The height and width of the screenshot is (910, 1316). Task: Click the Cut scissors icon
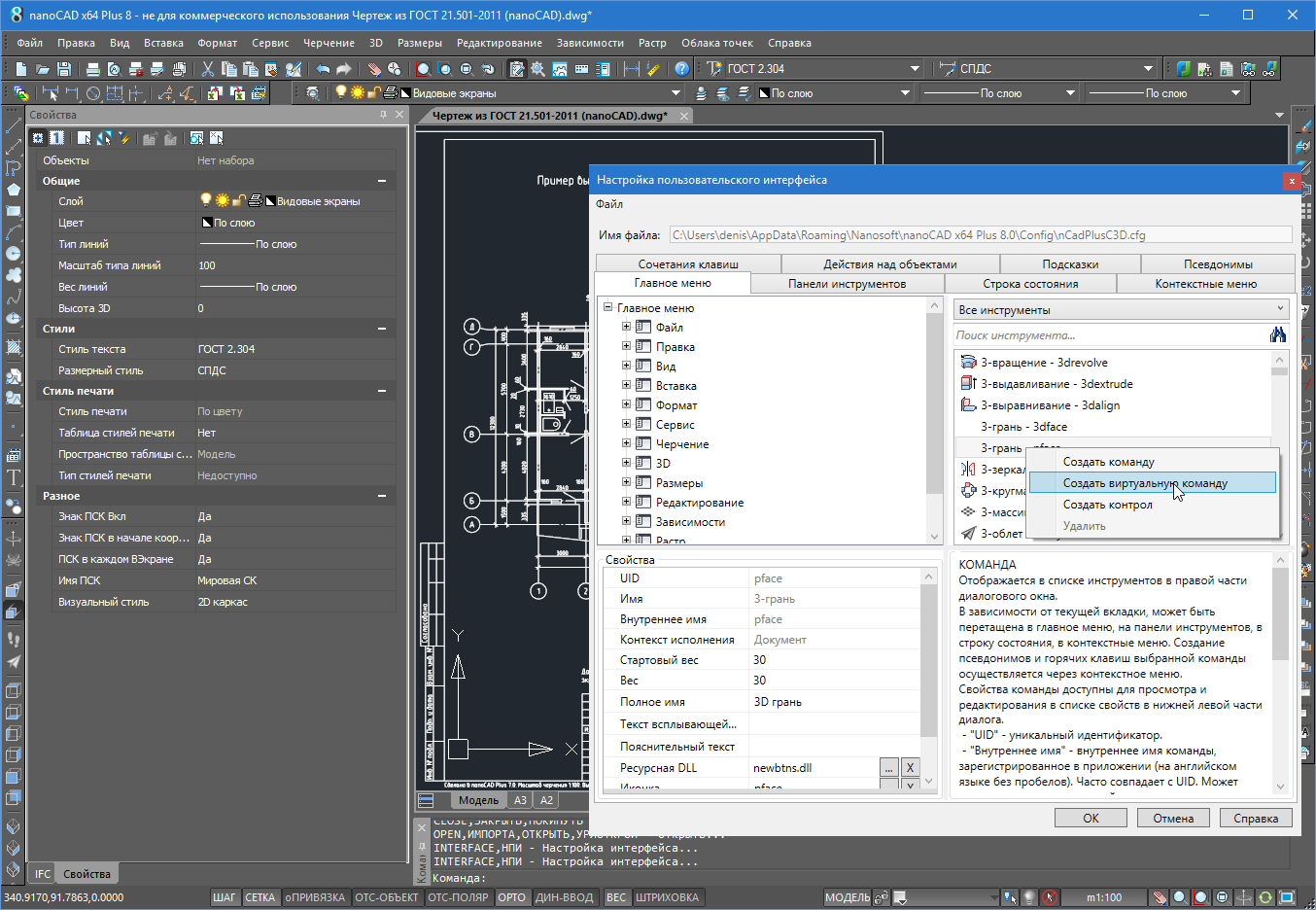click(x=207, y=69)
